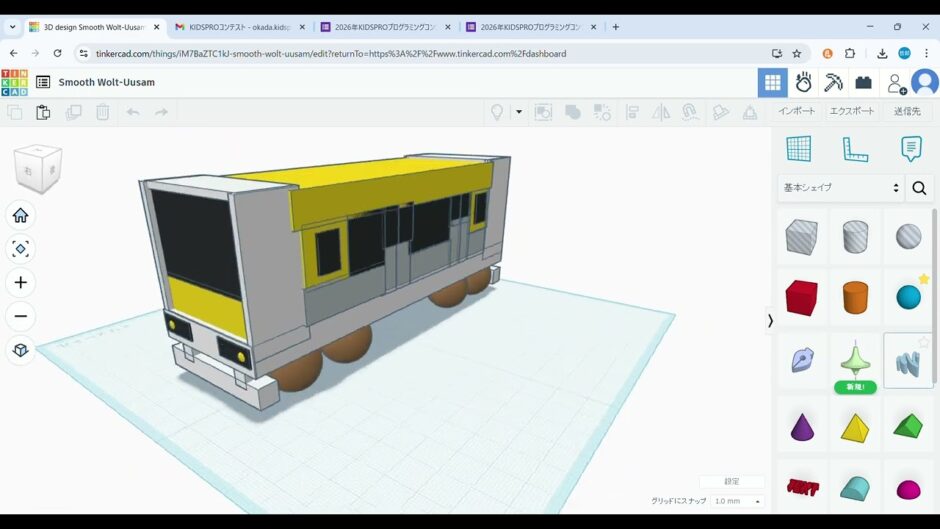Collapse the shapes panel with the chevron
This screenshot has height=529, width=940.
[770, 320]
